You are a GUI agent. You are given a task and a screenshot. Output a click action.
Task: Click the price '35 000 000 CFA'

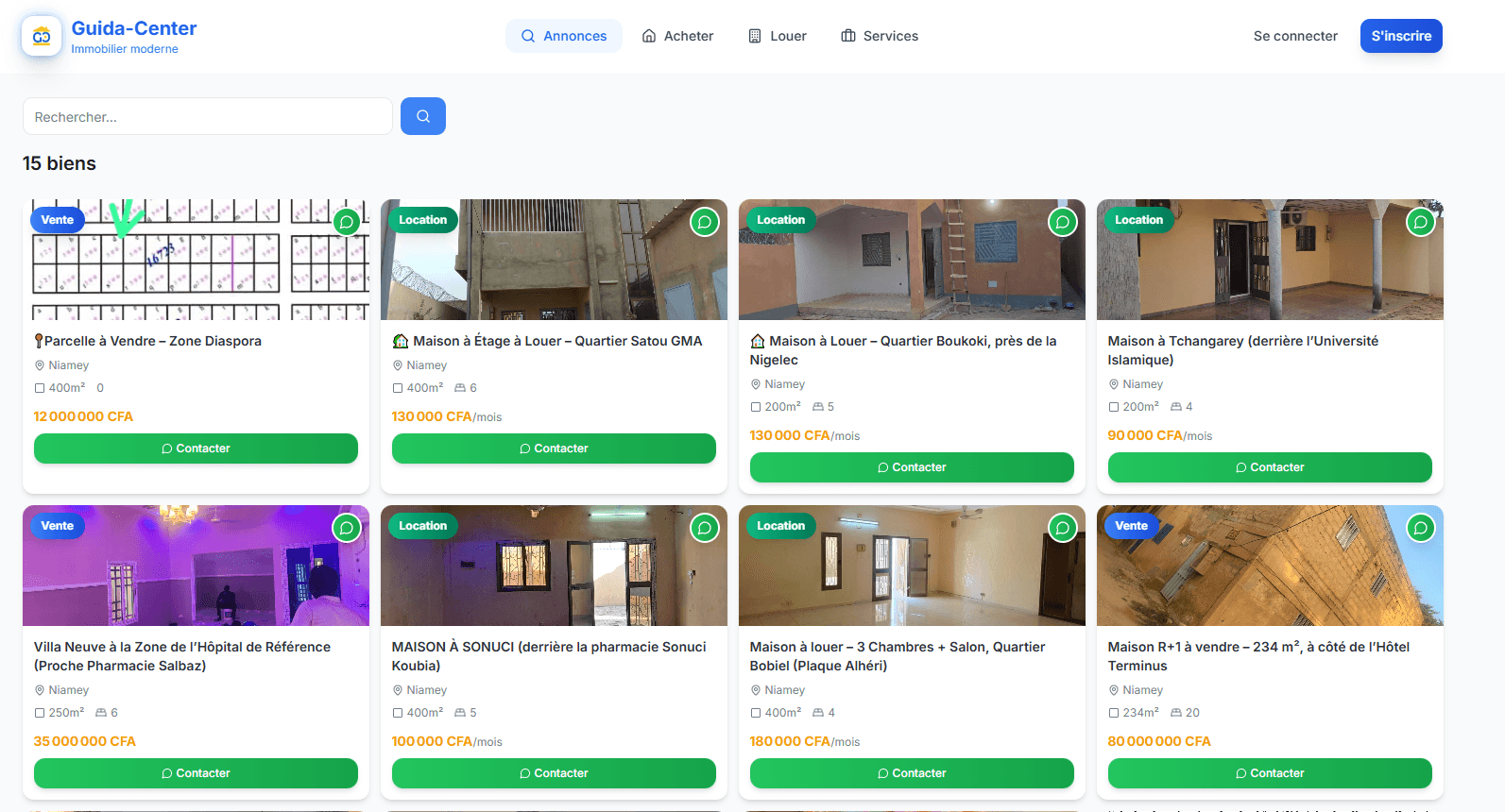[x=85, y=741]
